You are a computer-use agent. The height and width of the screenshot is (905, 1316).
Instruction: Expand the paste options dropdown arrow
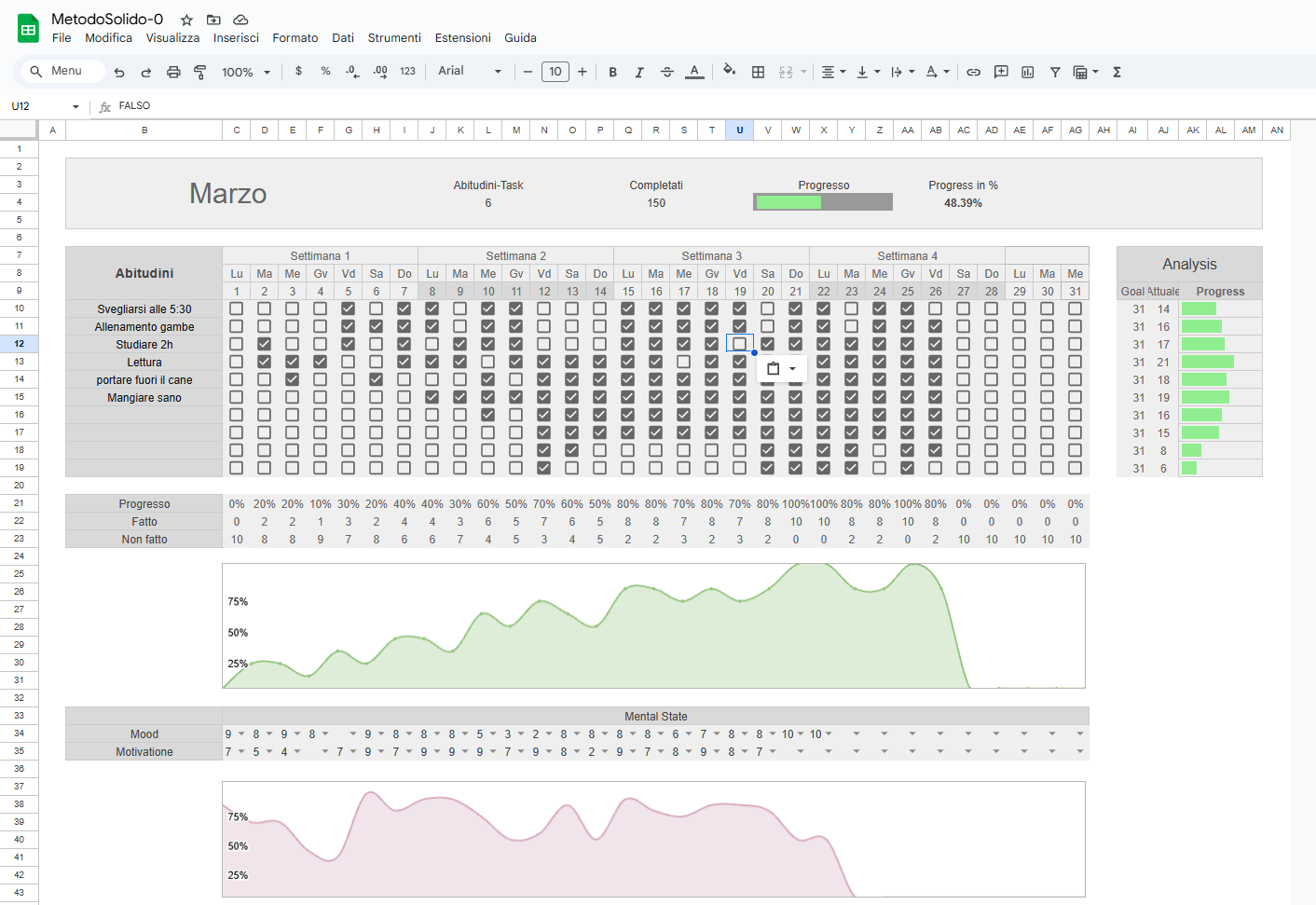point(792,369)
